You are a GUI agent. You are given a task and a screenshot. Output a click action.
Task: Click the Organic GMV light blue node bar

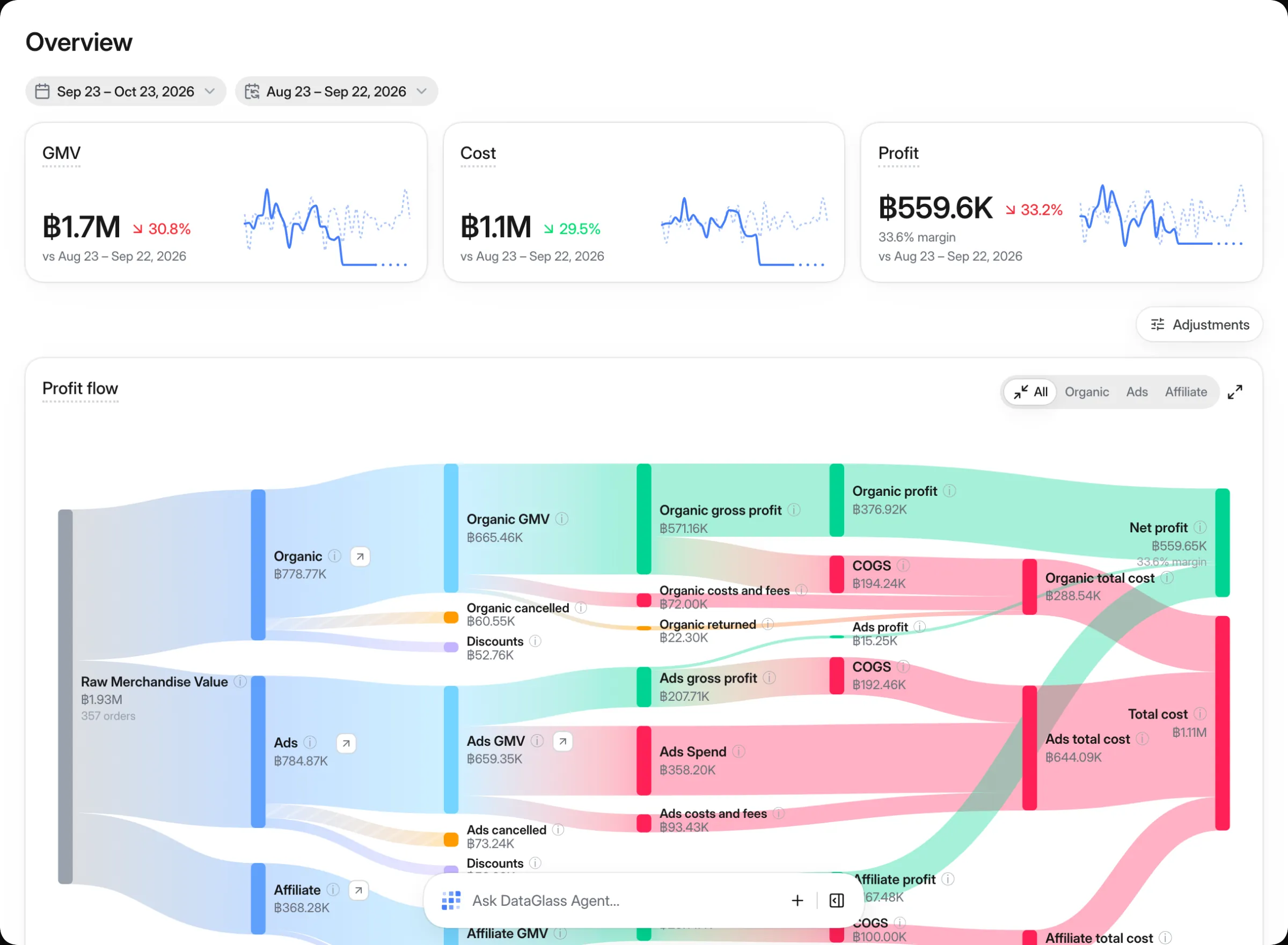pyautogui.click(x=451, y=529)
